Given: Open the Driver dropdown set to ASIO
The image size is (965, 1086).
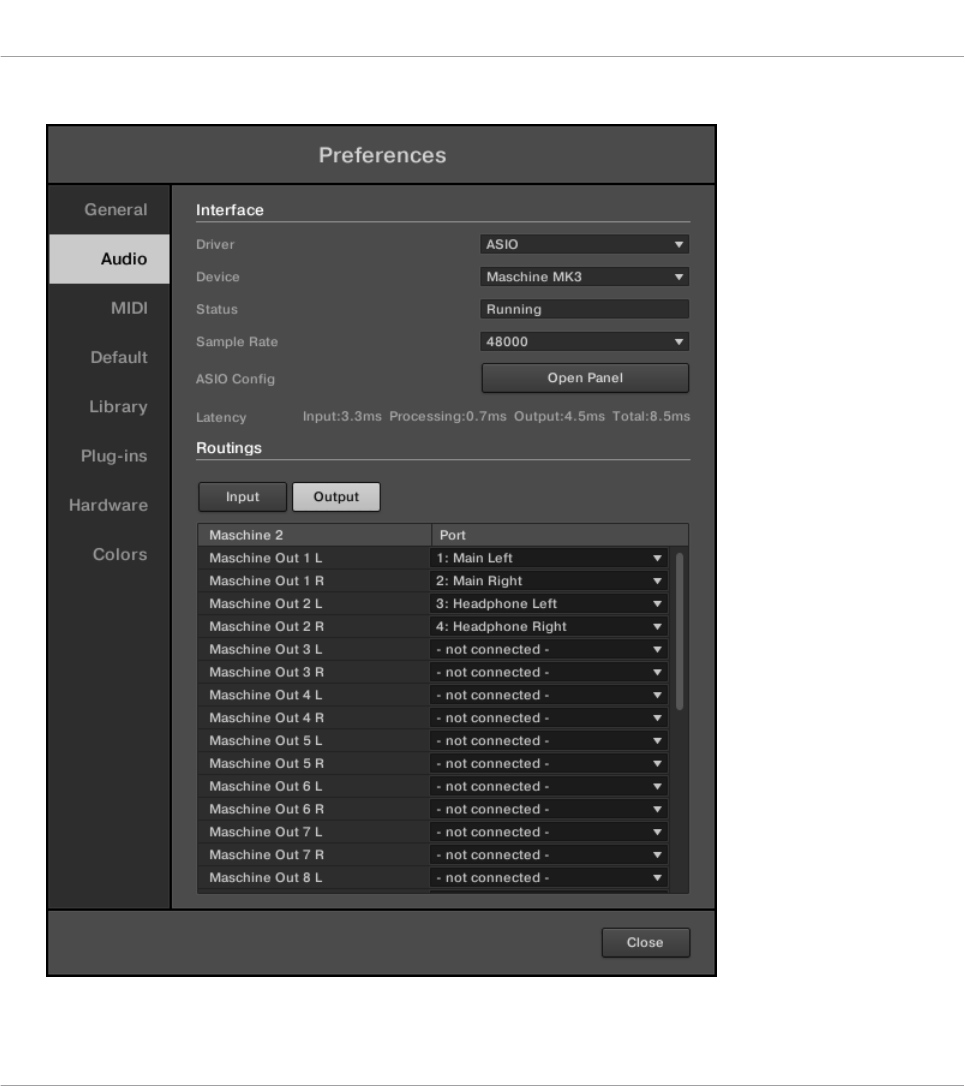Looking at the screenshot, I should pyautogui.click(x=585, y=244).
